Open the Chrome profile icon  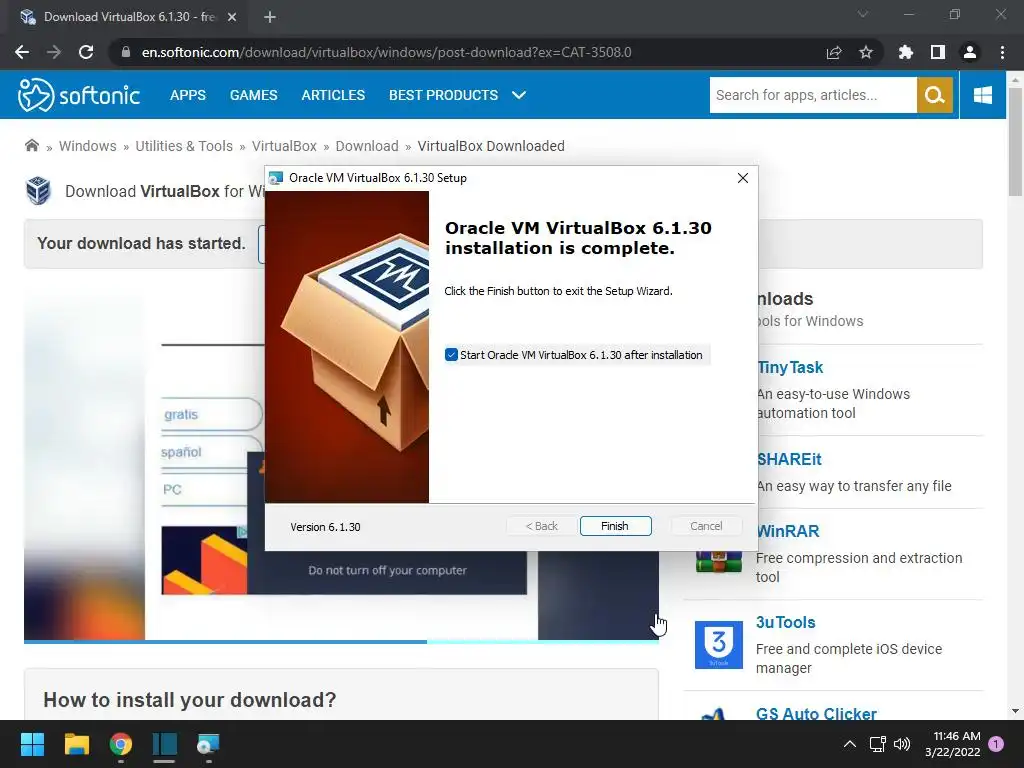(x=970, y=52)
